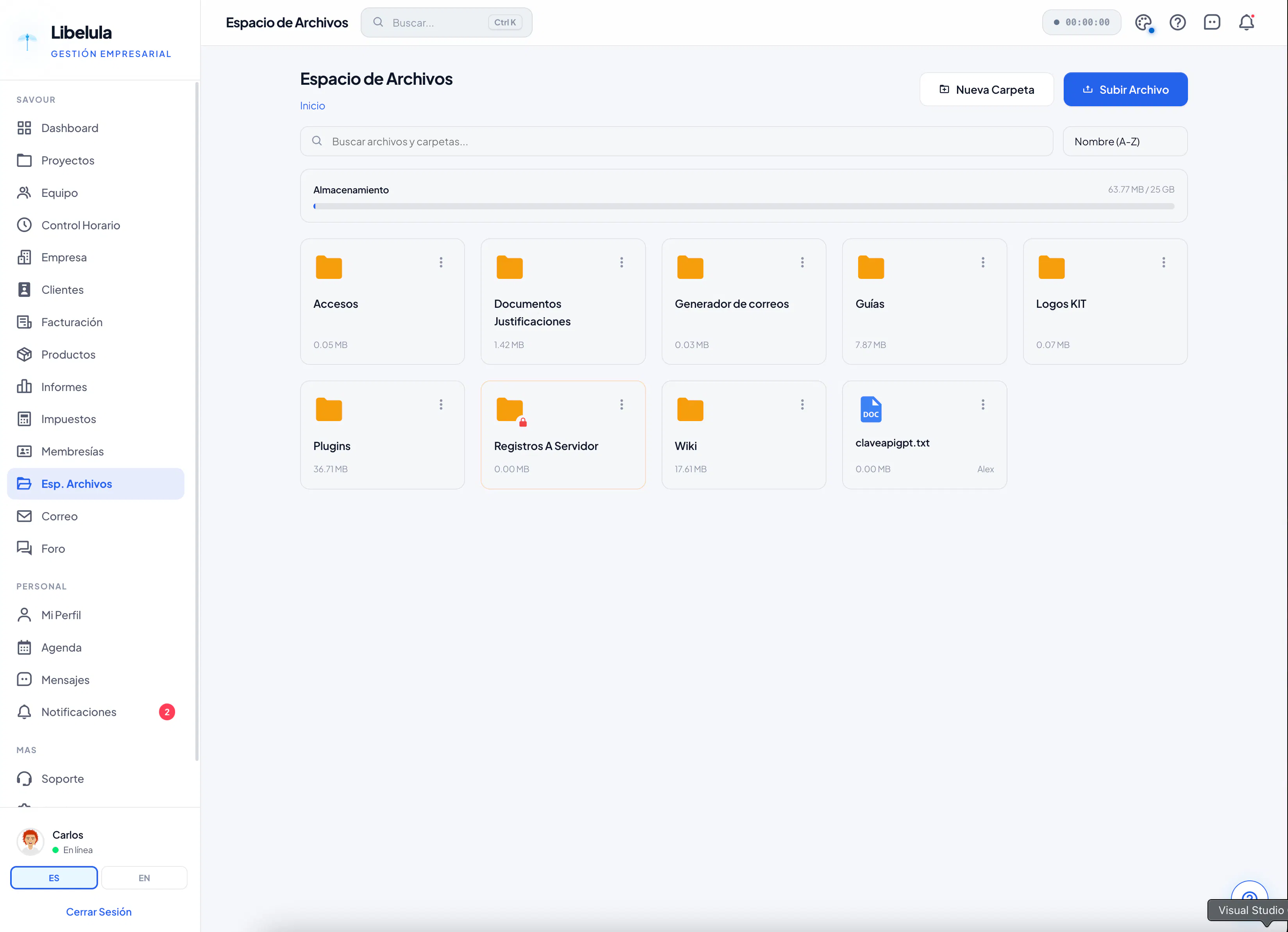Click the Foro speech bubbles icon
The image size is (1288, 932).
[x=24, y=548]
